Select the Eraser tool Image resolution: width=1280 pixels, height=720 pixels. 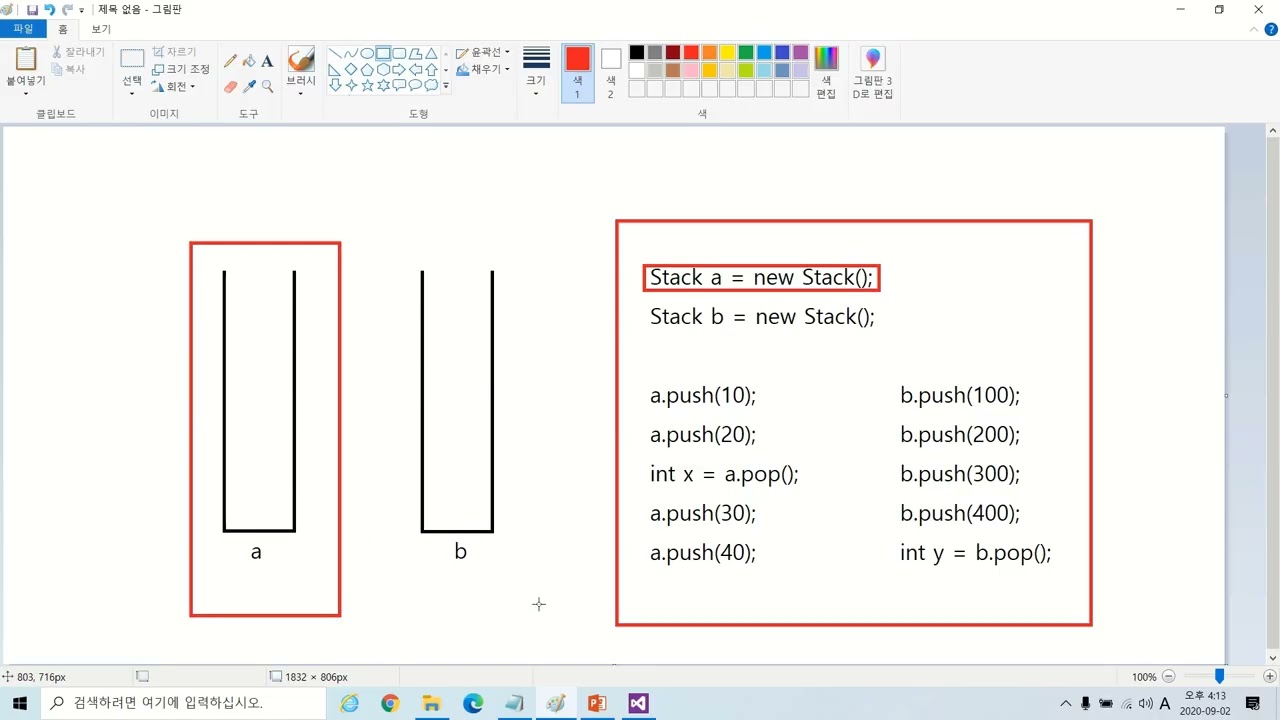[x=231, y=87]
